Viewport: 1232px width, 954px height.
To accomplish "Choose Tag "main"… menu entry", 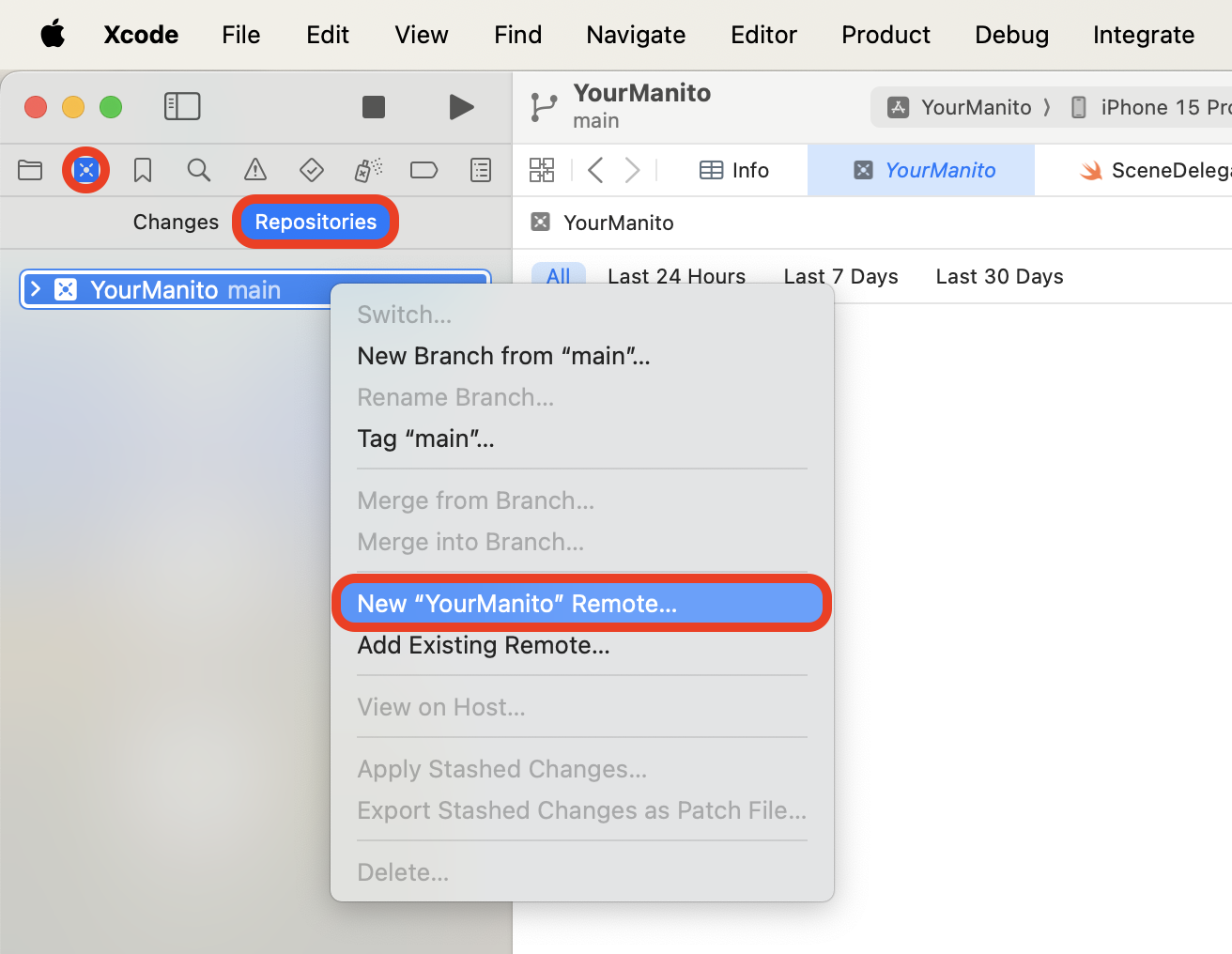I will click(425, 439).
